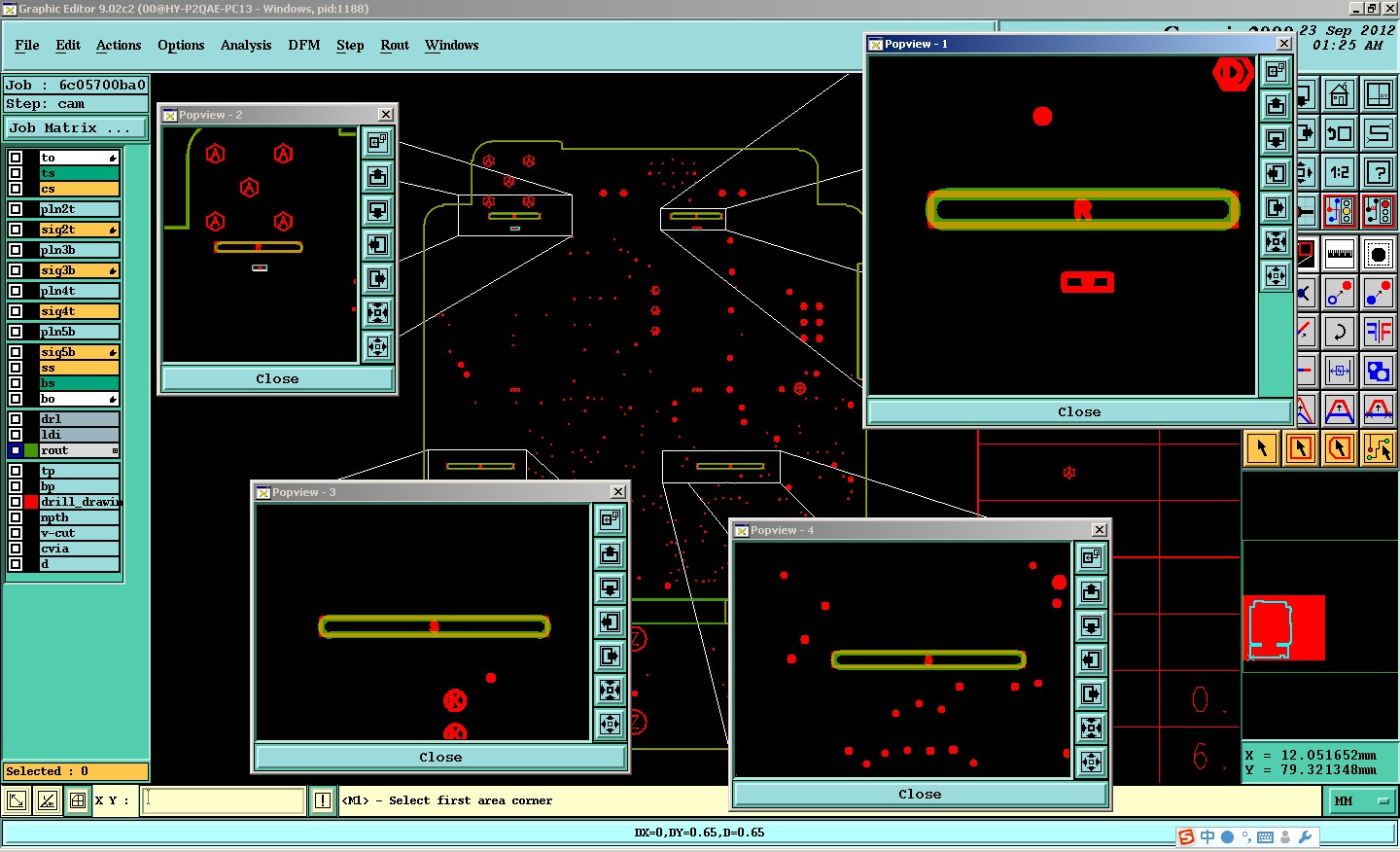The image size is (1400, 852).
Task: Click the blue dimension spacing icon
Action: pyautogui.click(x=1340, y=371)
